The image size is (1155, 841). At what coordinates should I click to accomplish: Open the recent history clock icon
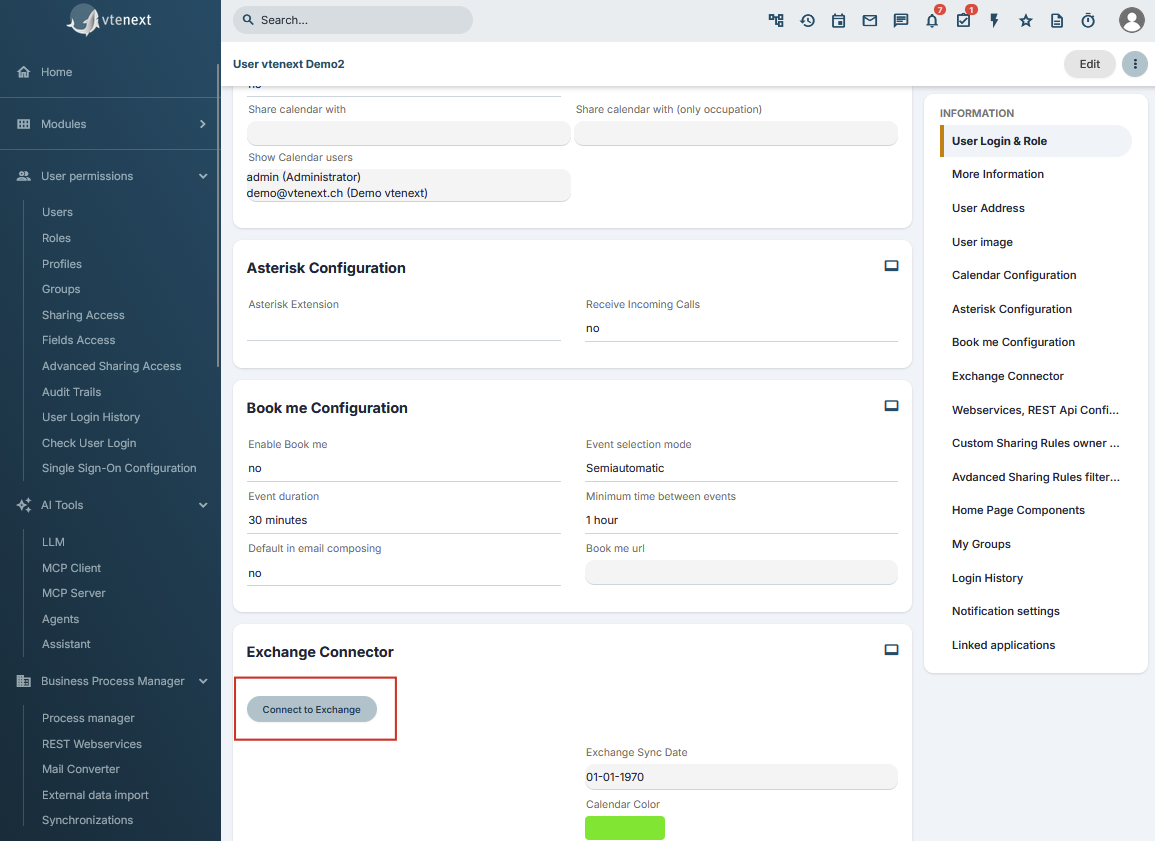[x=807, y=21]
